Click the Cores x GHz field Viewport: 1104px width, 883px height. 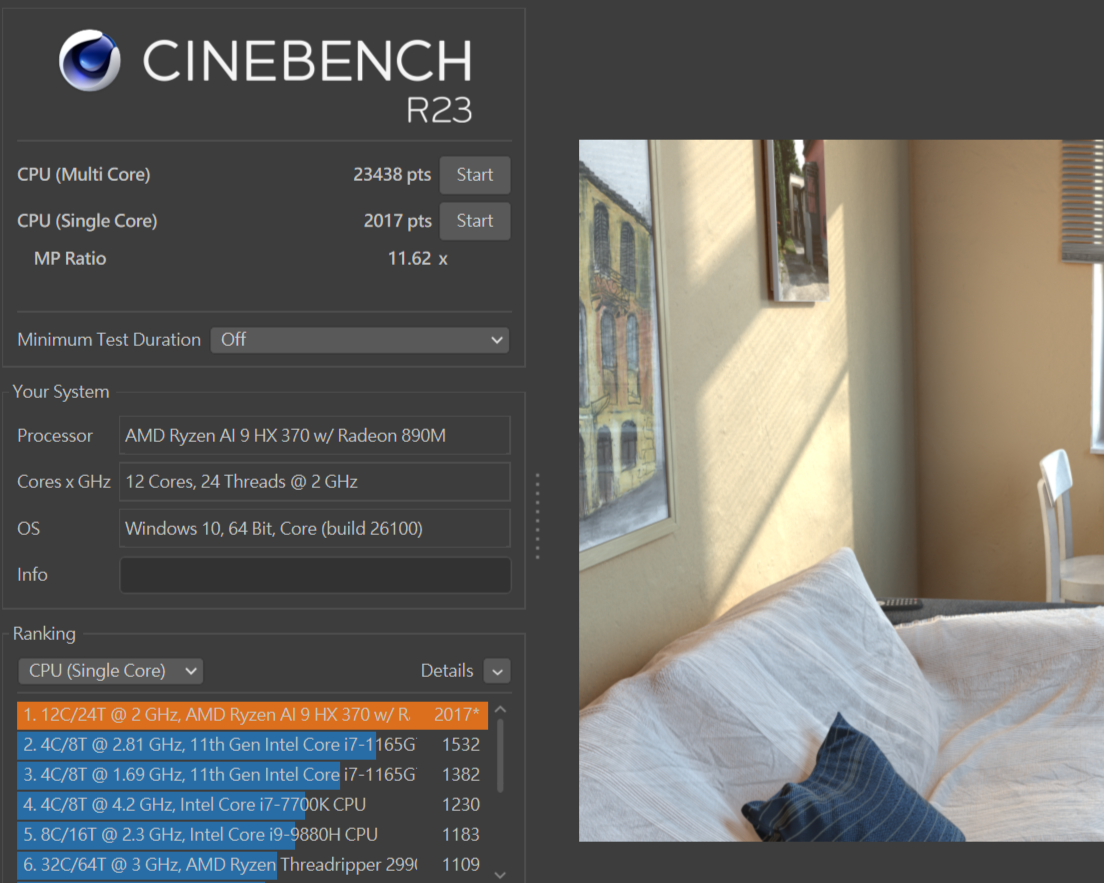315,482
